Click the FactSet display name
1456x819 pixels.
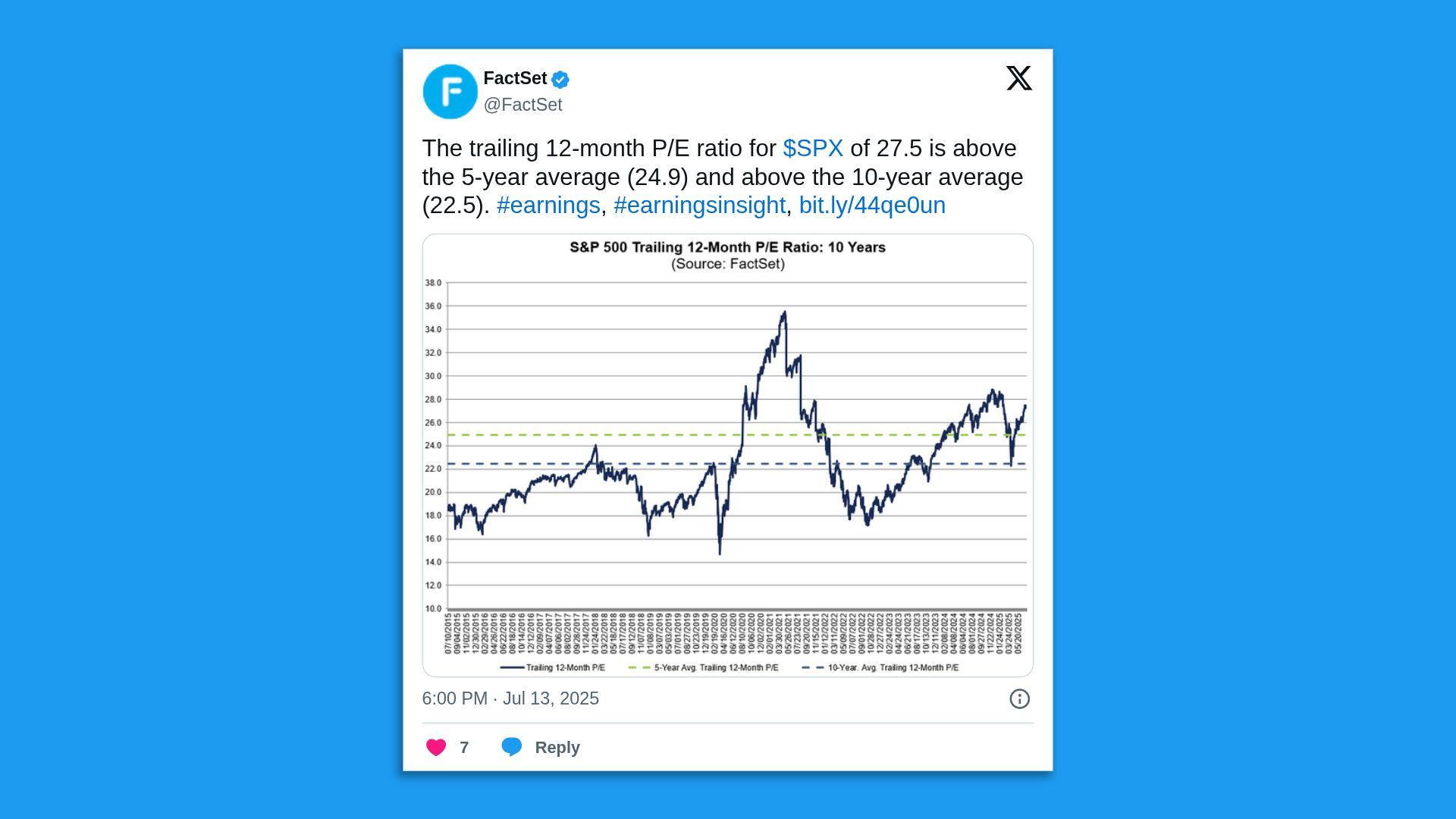pyautogui.click(x=516, y=78)
